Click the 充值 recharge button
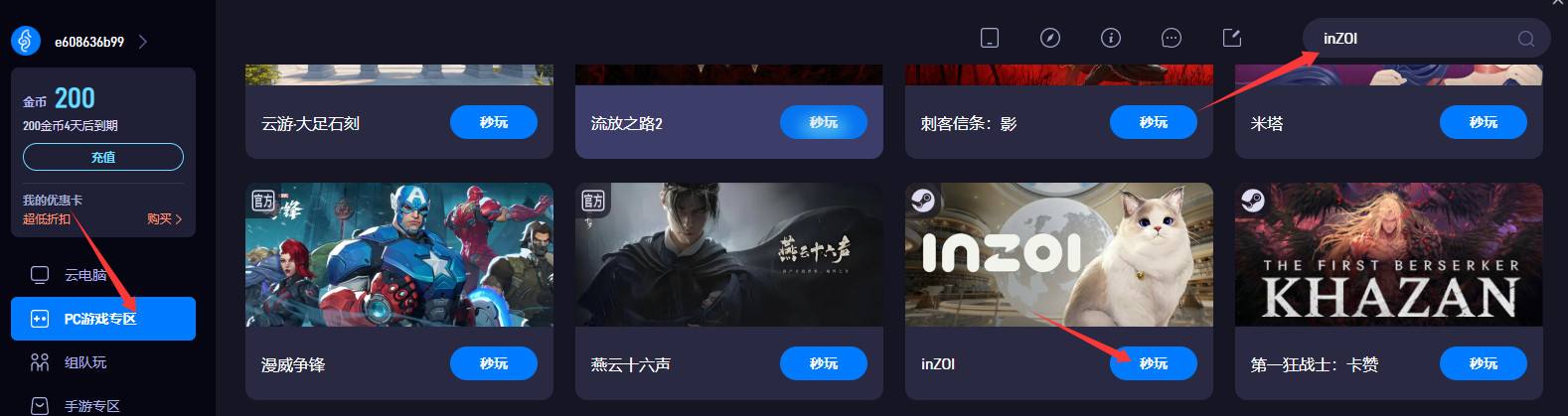Image resolution: width=1568 pixels, height=416 pixels. [x=103, y=157]
